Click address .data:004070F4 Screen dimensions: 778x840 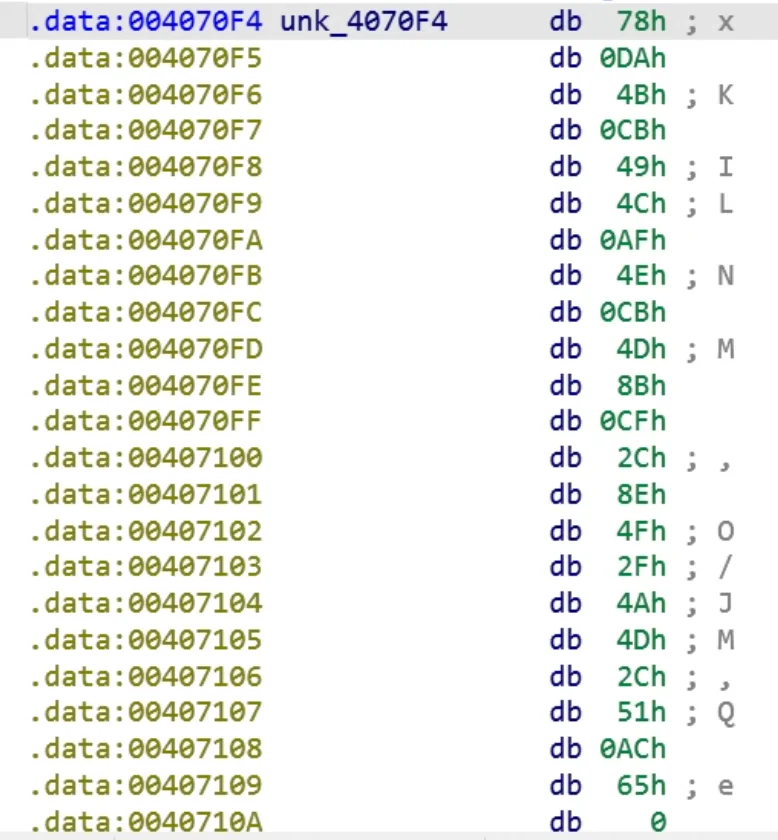coord(146,22)
